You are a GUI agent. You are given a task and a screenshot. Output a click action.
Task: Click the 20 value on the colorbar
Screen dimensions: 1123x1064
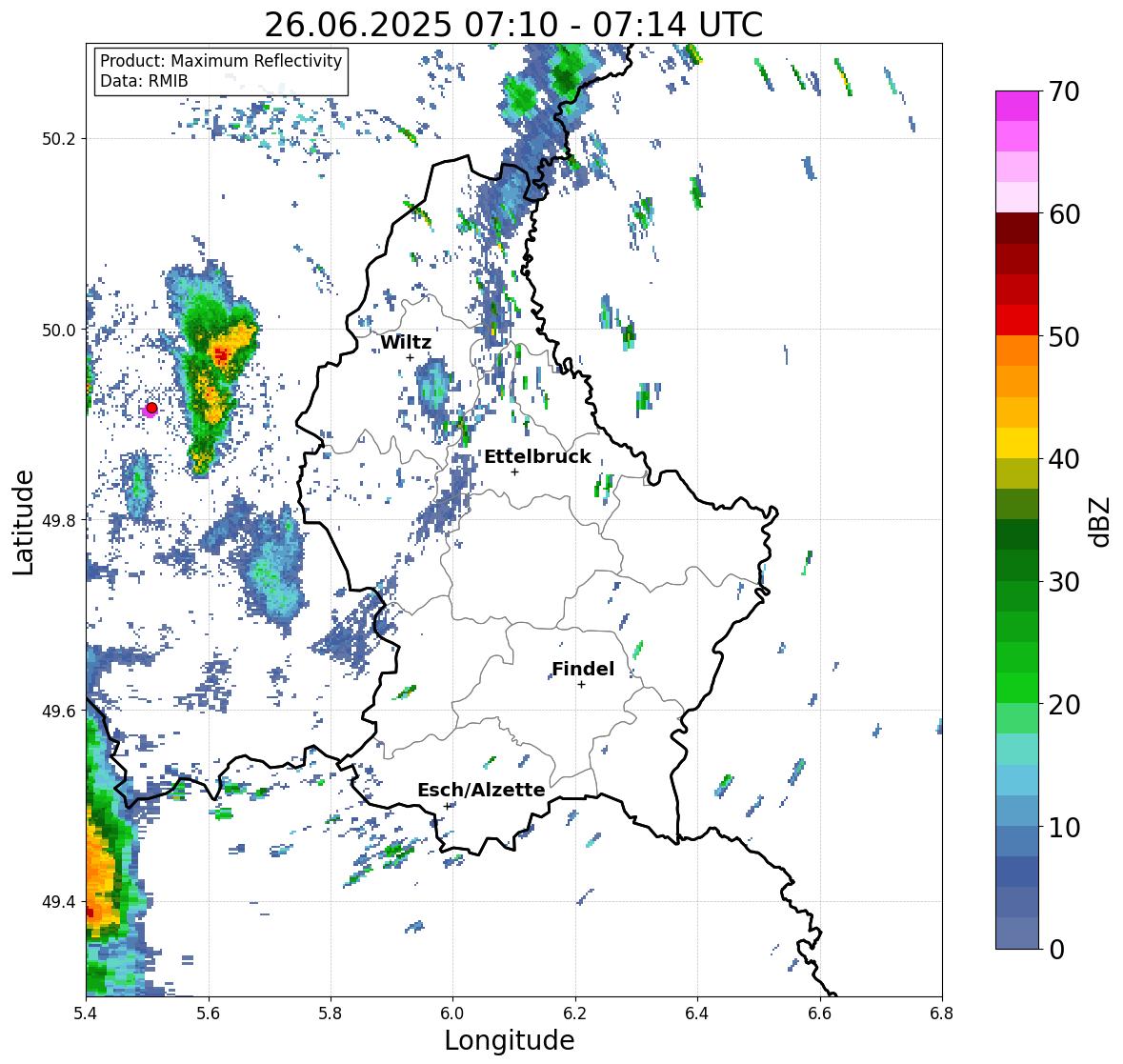1064,705
